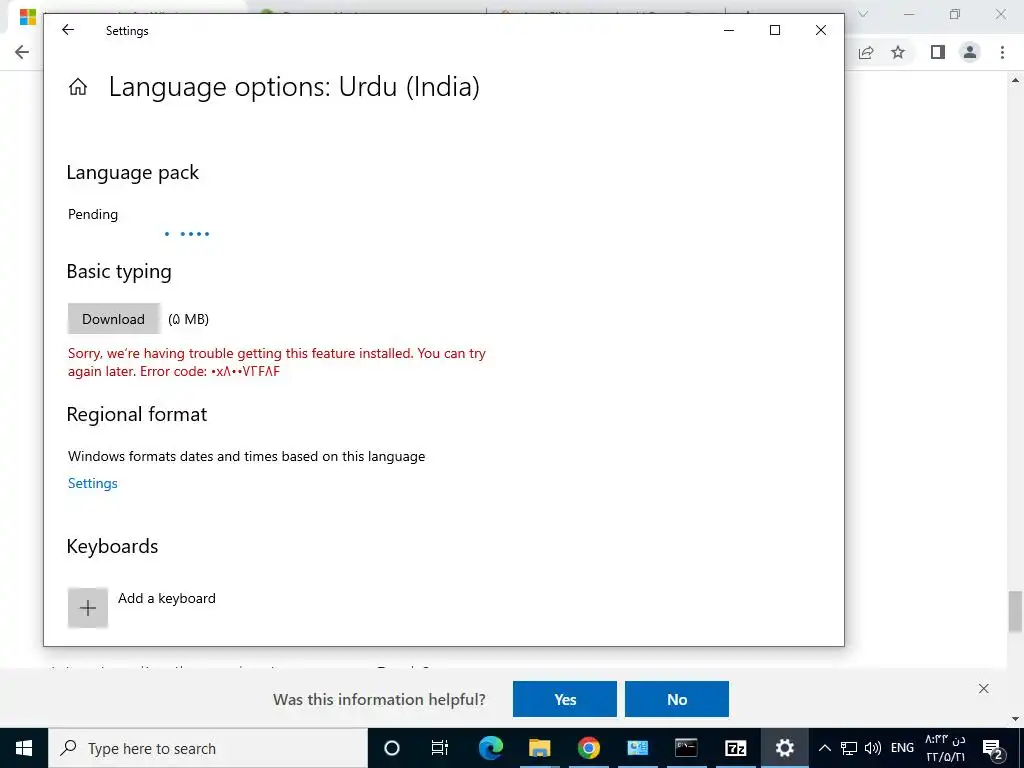Open Regional format Settings link
Viewport: 1024px width, 768px height.
pos(93,483)
